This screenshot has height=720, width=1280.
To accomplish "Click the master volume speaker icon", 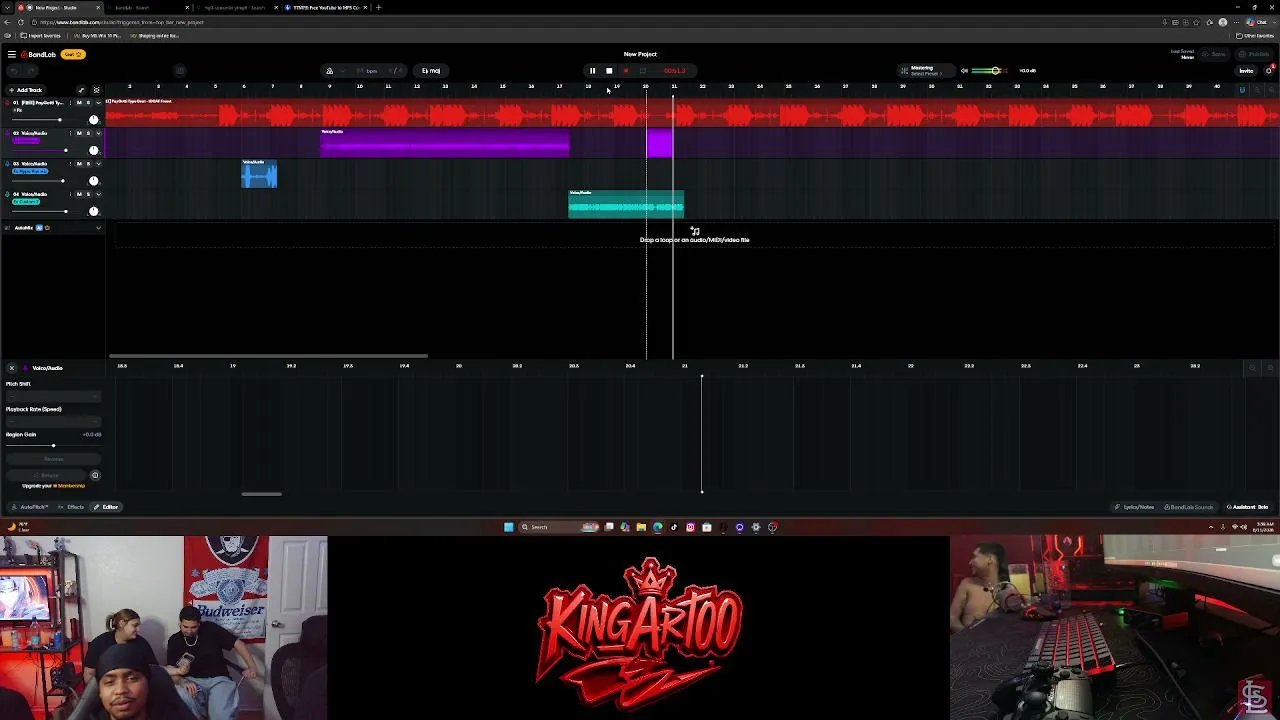I will coord(964,71).
